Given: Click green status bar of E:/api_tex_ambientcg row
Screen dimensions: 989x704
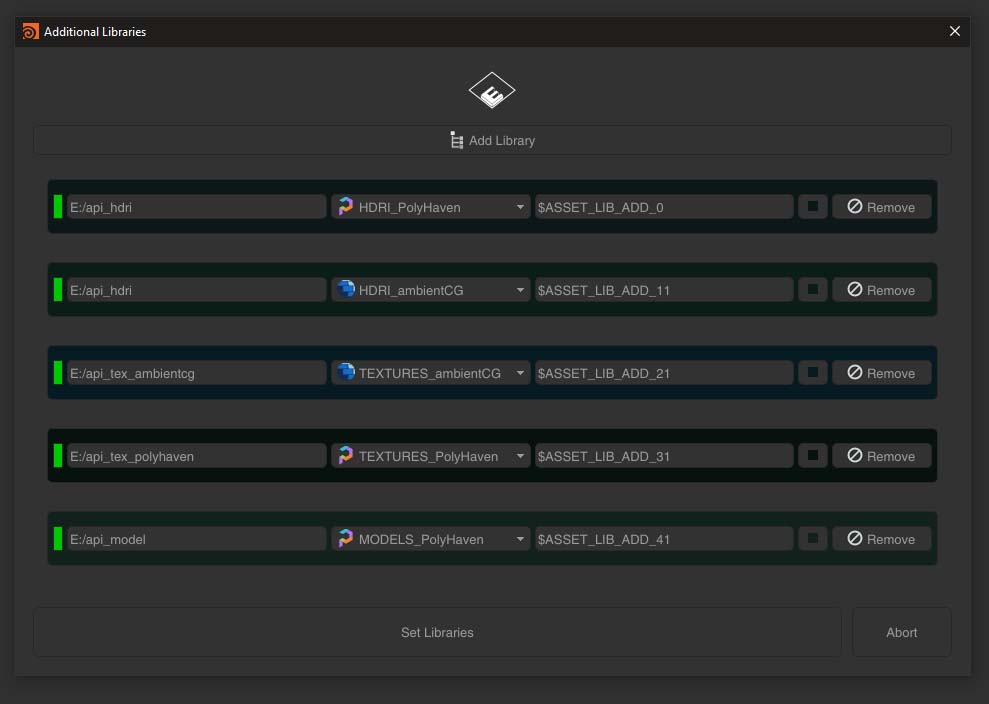Looking at the screenshot, I should 58,373.
